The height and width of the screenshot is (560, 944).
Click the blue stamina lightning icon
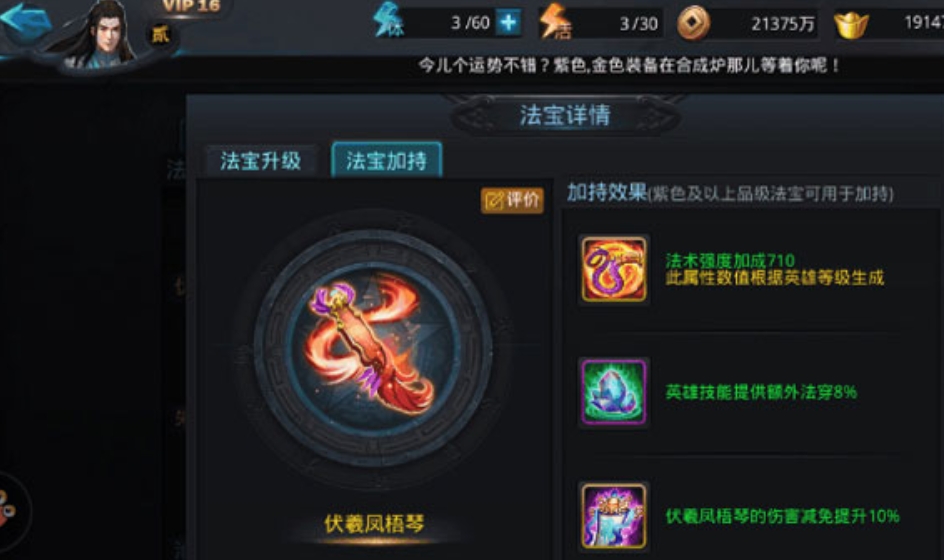388,20
